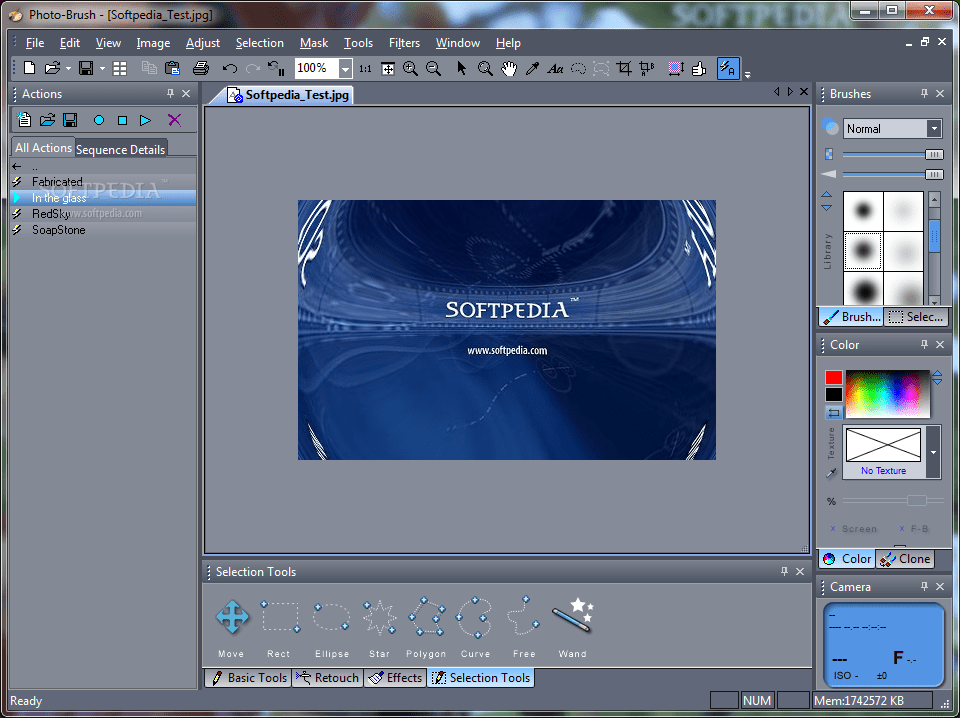Toggle the swap colors button

click(833, 412)
